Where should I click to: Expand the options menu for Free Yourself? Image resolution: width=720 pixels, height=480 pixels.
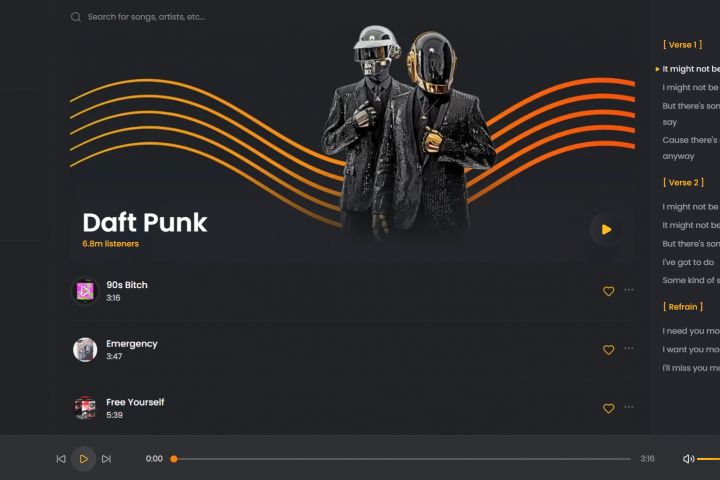pos(629,407)
